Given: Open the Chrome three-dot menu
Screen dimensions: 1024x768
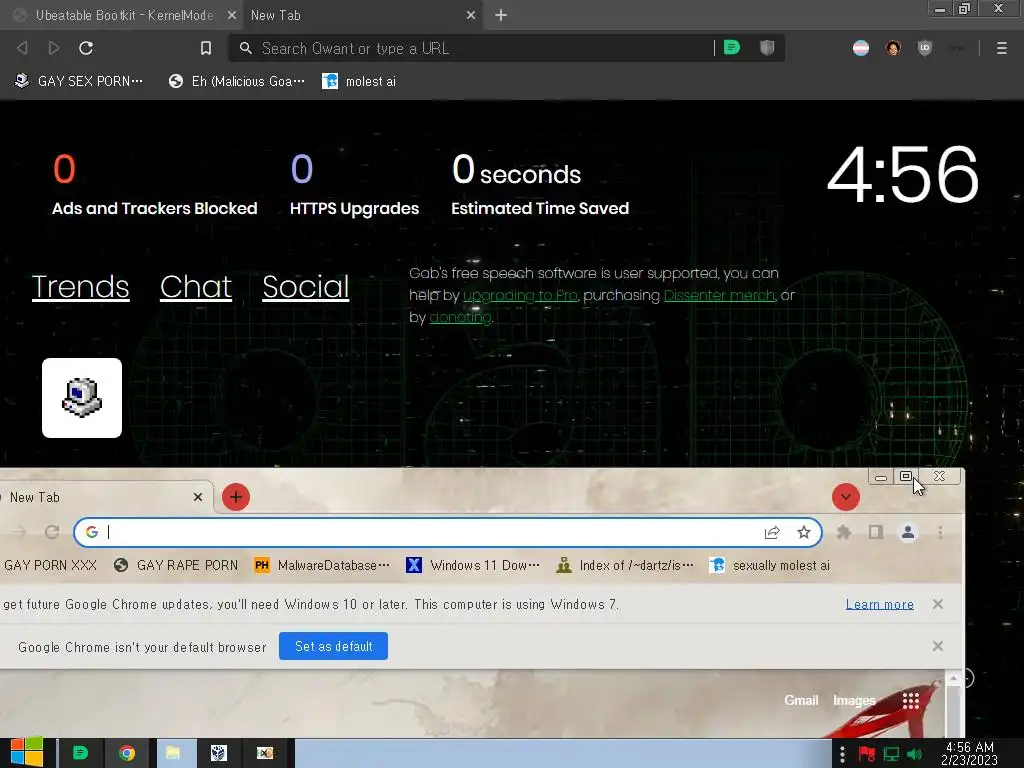Looking at the screenshot, I should (940, 532).
